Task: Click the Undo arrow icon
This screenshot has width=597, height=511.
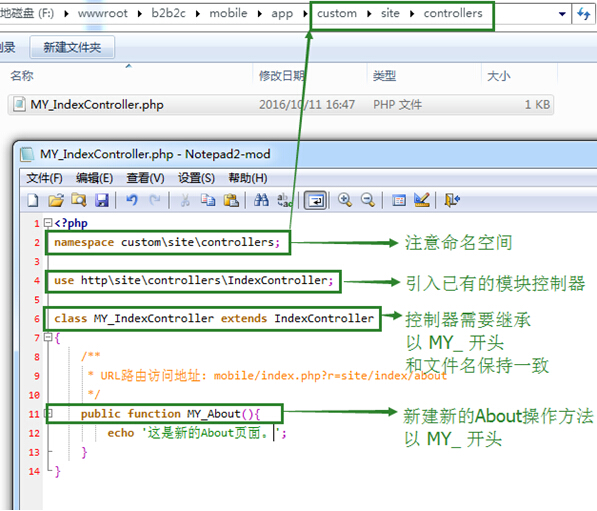Action: coord(132,200)
